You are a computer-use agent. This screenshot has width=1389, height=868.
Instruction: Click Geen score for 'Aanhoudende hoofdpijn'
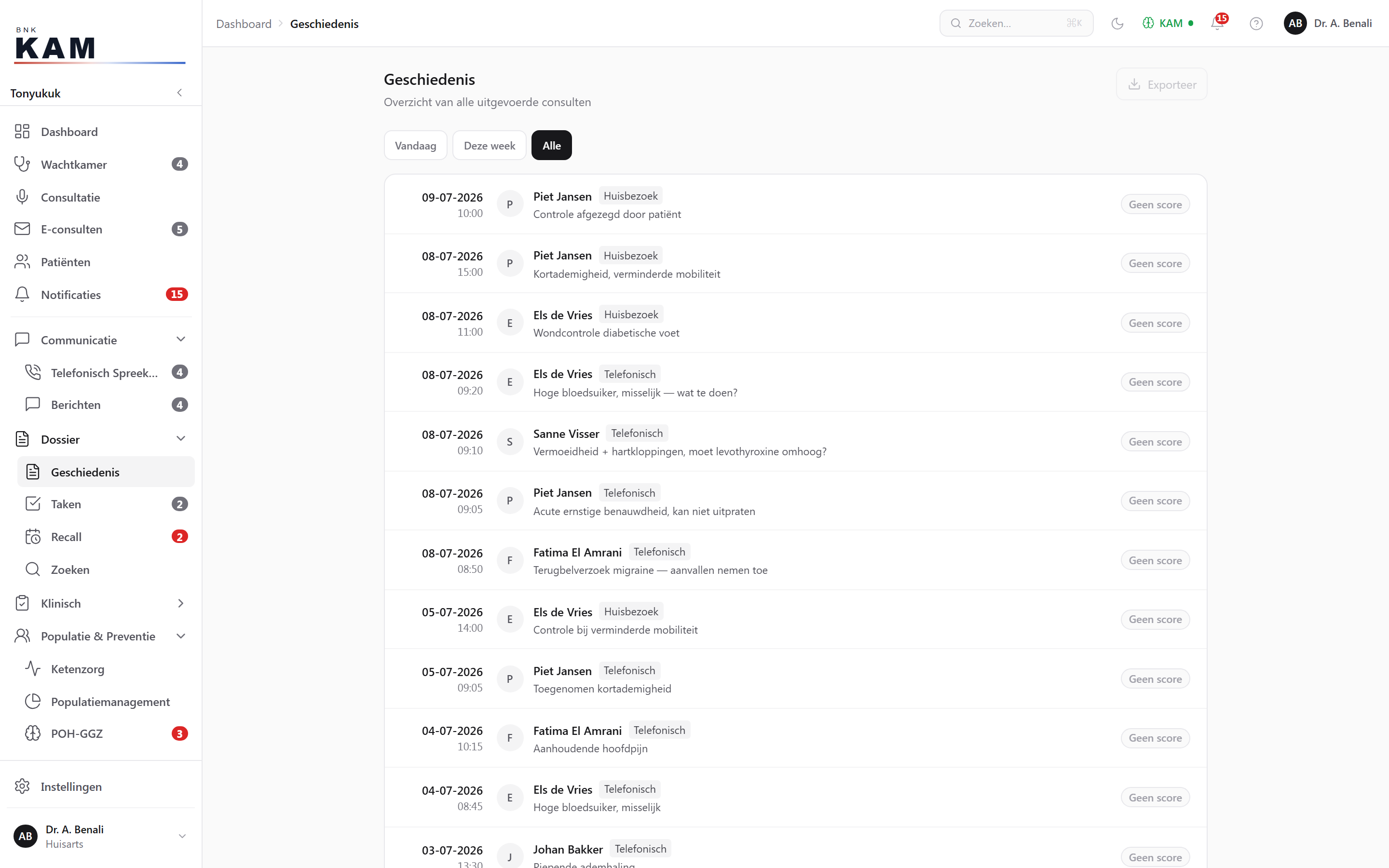(1156, 738)
